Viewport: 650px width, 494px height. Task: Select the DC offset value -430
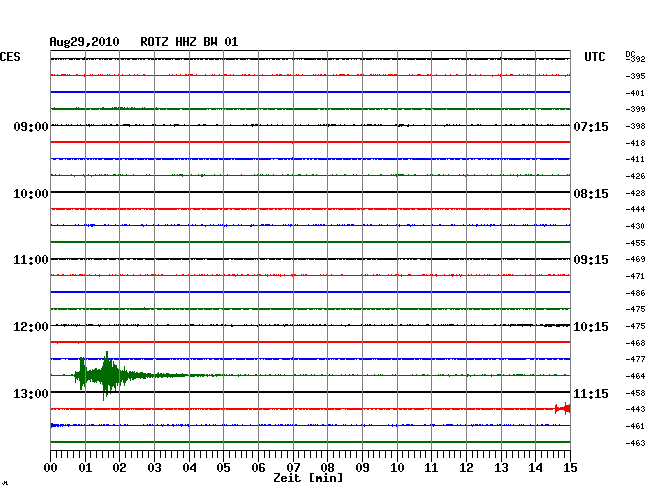click(635, 226)
